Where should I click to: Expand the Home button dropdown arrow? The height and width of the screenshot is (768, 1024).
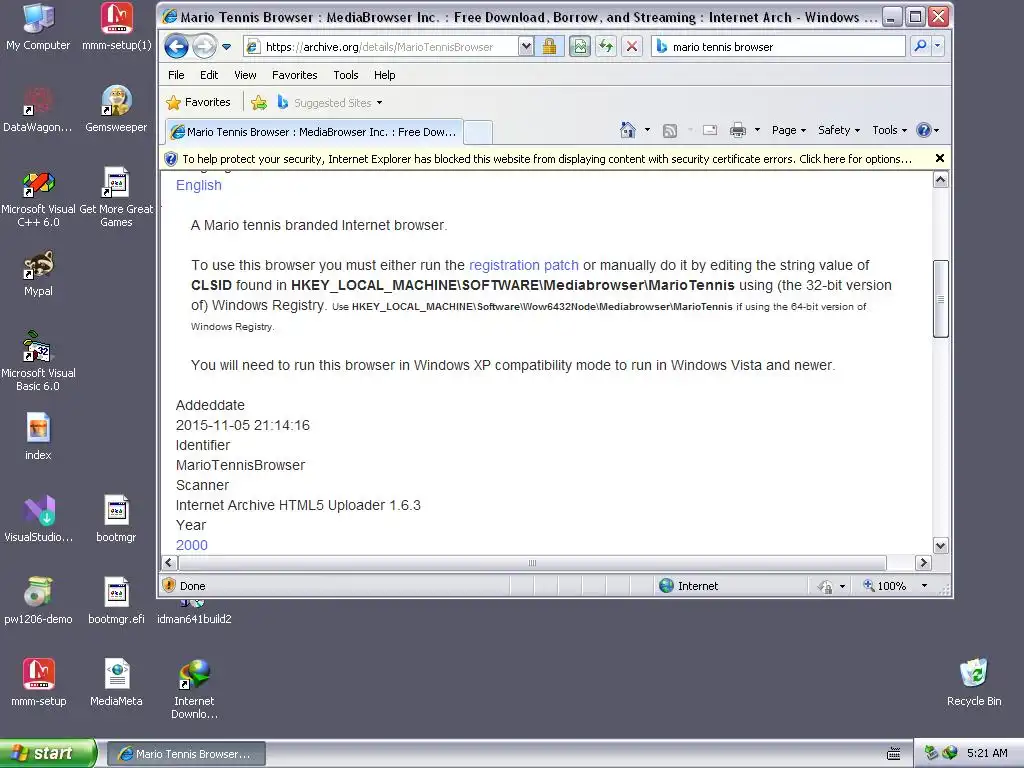click(647, 130)
